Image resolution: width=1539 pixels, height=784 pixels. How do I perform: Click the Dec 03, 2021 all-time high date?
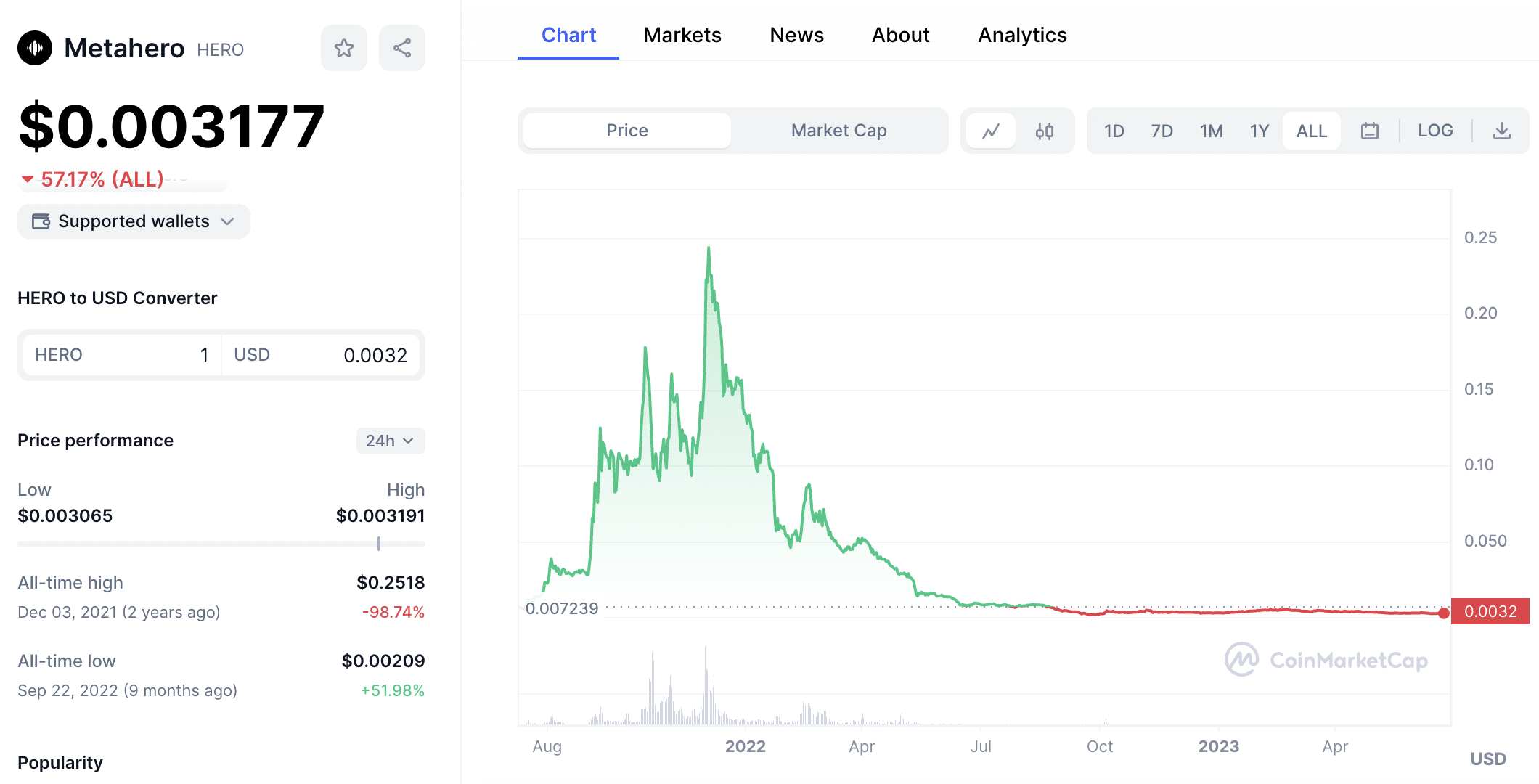click(x=119, y=612)
